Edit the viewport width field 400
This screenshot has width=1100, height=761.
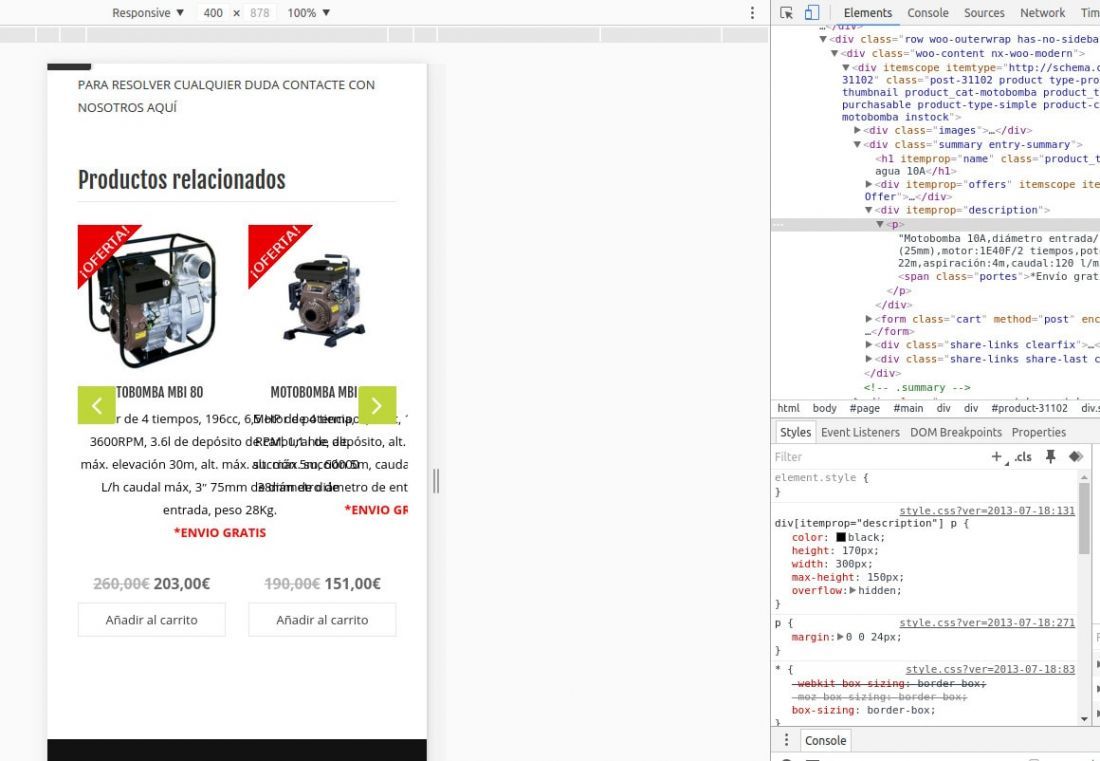tap(213, 13)
